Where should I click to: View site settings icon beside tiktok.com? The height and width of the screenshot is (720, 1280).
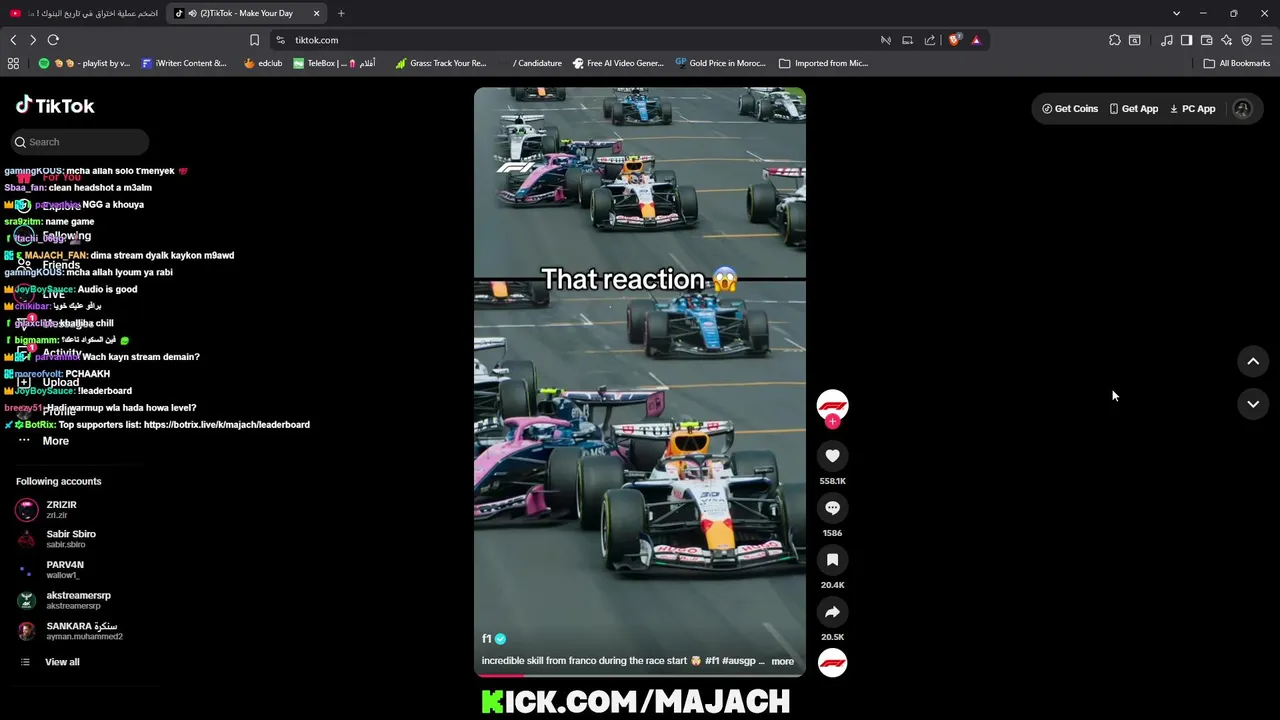click(x=280, y=40)
